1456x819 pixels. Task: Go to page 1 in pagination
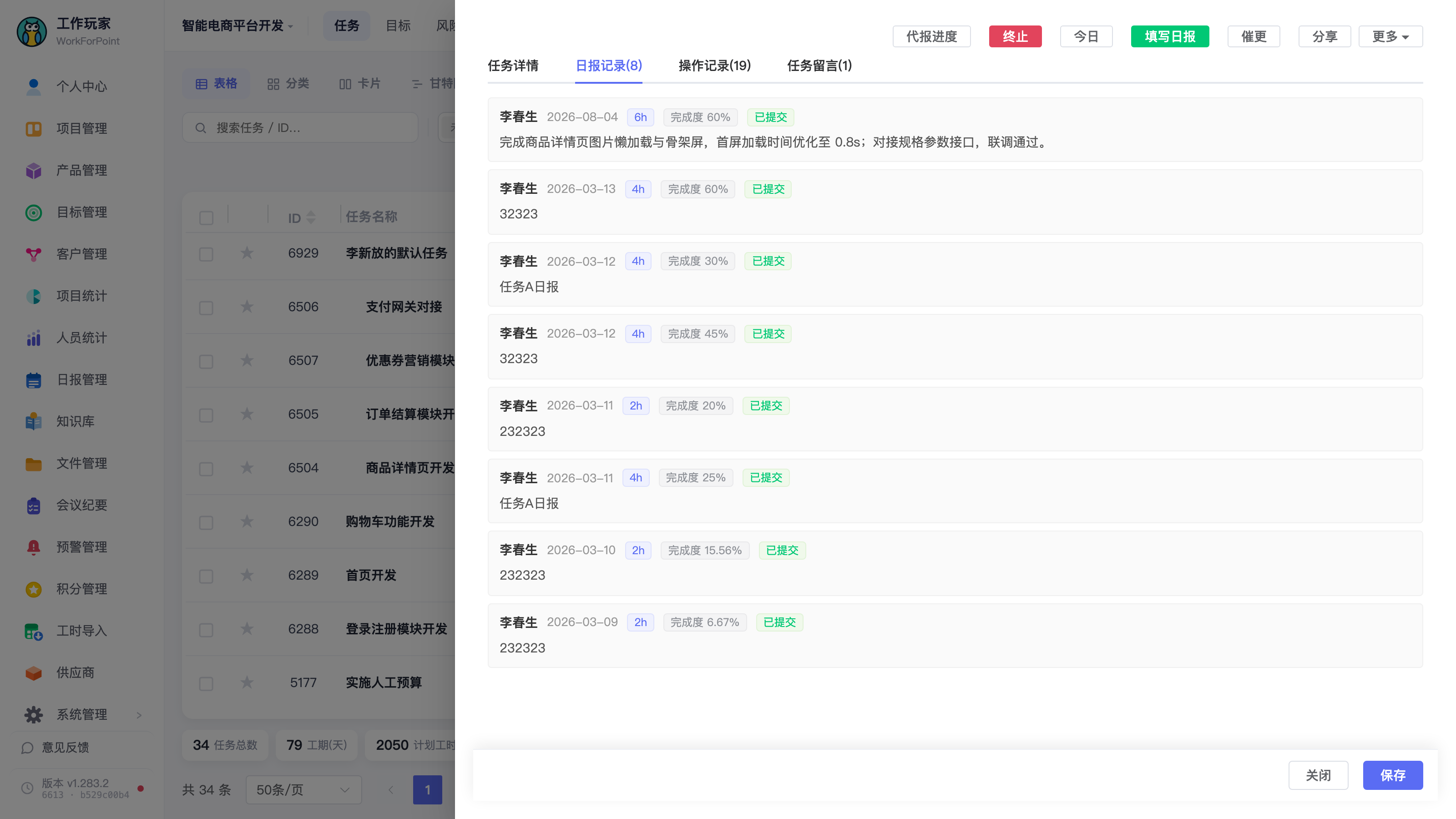point(427,789)
